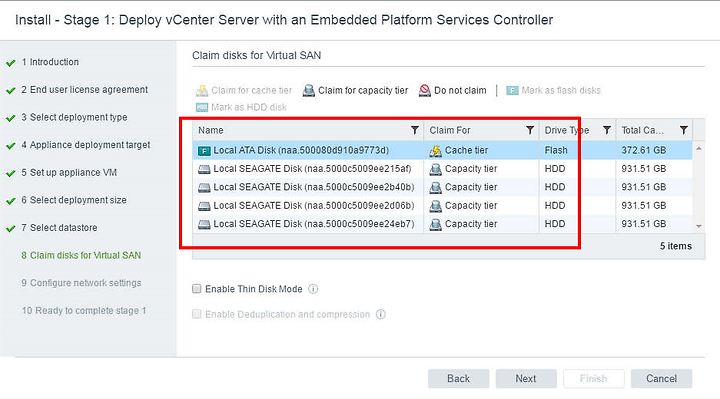Viewport: 720px width, 399px height.
Task: Cancel the installation wizard
Action: [x=661, y=378]
